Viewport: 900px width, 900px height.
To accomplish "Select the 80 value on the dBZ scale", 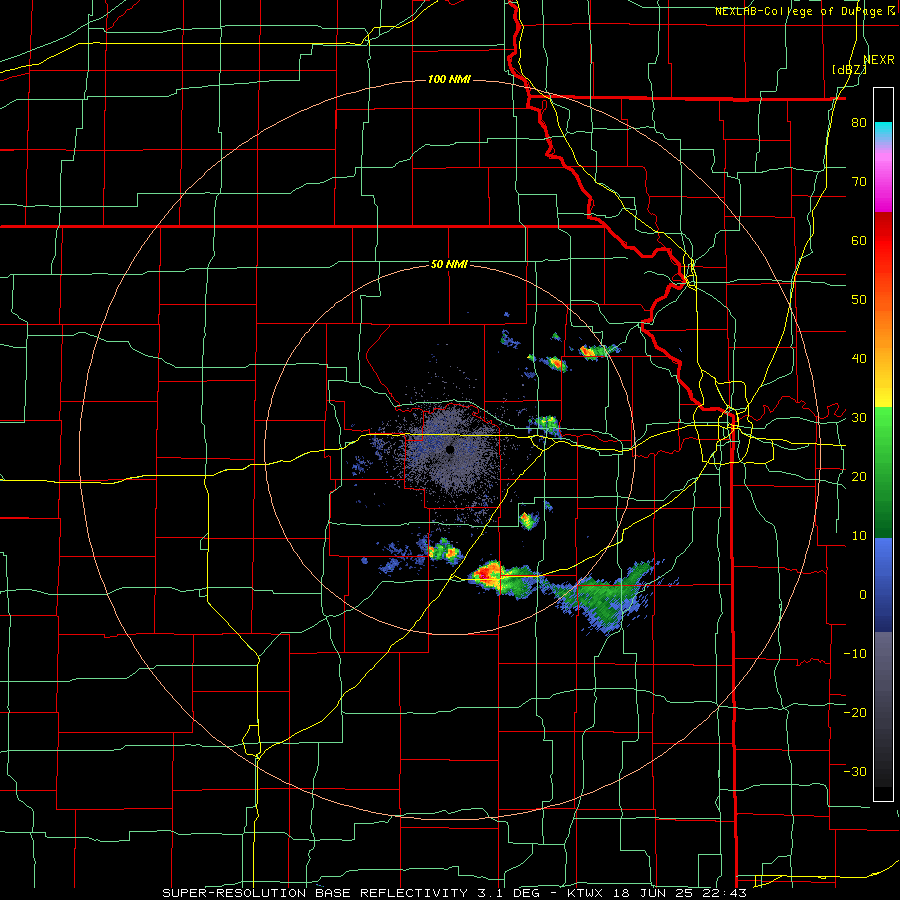I will coord(859,123).
